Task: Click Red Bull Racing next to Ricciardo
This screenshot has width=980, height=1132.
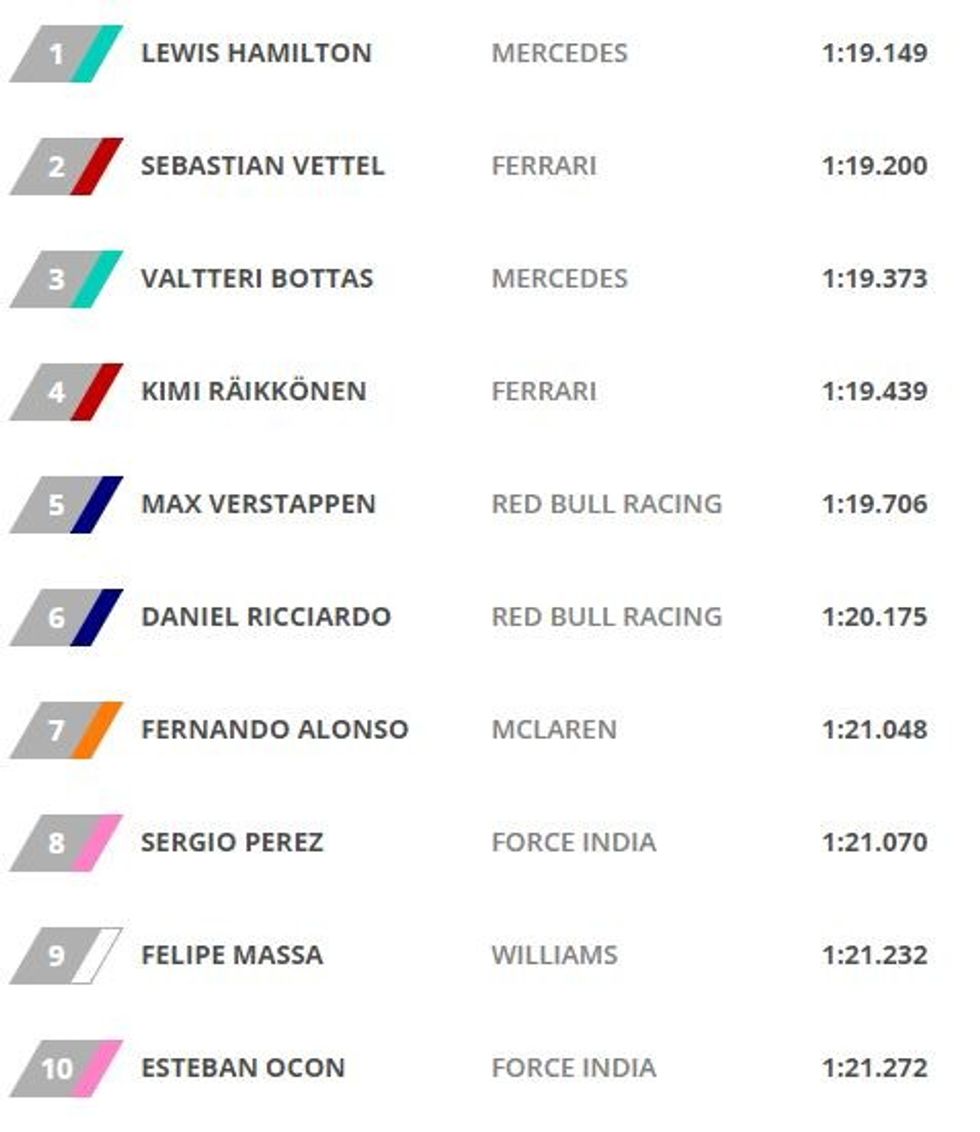Action: [606, 617]
